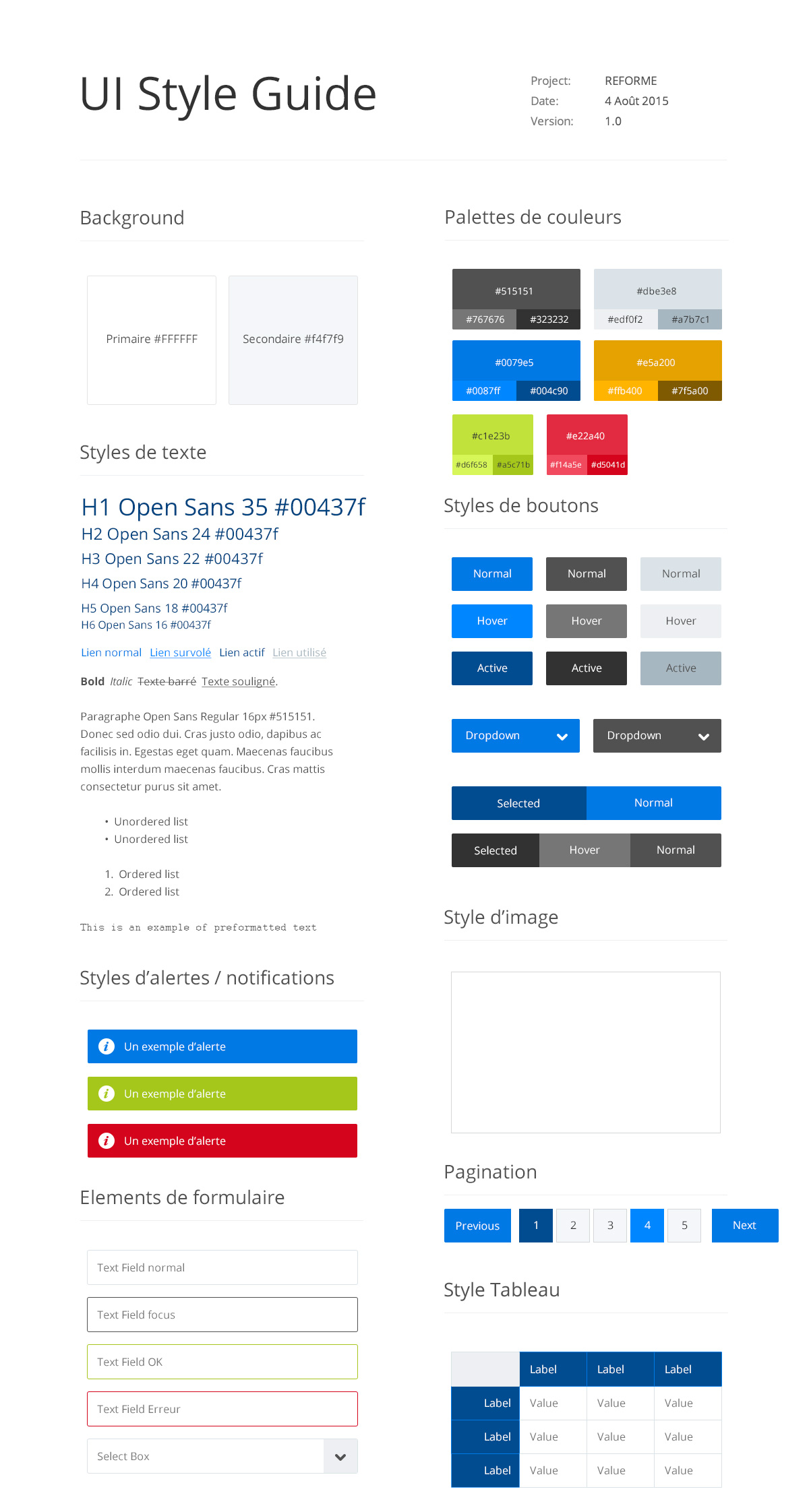Image resolution: width=809 pixels, height=1512 pixels.
Task: Click info icon in blue alert
Action: click(x=107, y=1046)
